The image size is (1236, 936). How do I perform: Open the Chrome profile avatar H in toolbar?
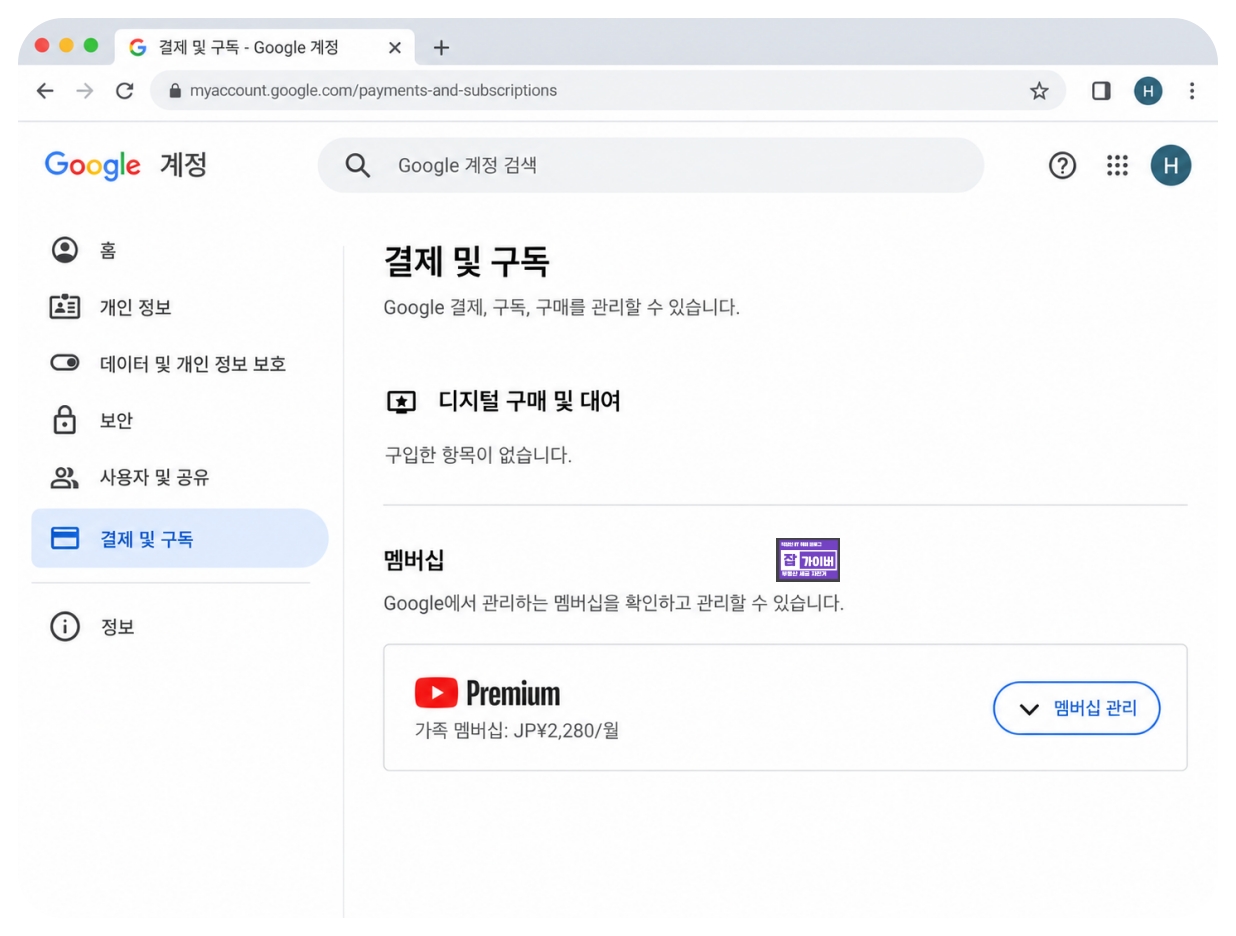pyautogui.click(x=1148, y=91)
